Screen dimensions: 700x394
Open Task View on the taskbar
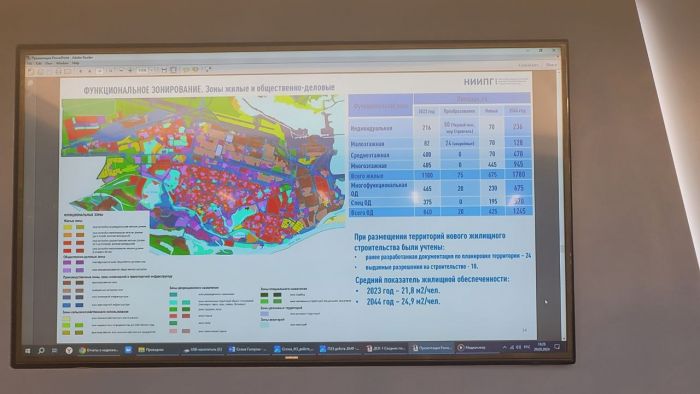pyautogui.click(x=54, y=350)
